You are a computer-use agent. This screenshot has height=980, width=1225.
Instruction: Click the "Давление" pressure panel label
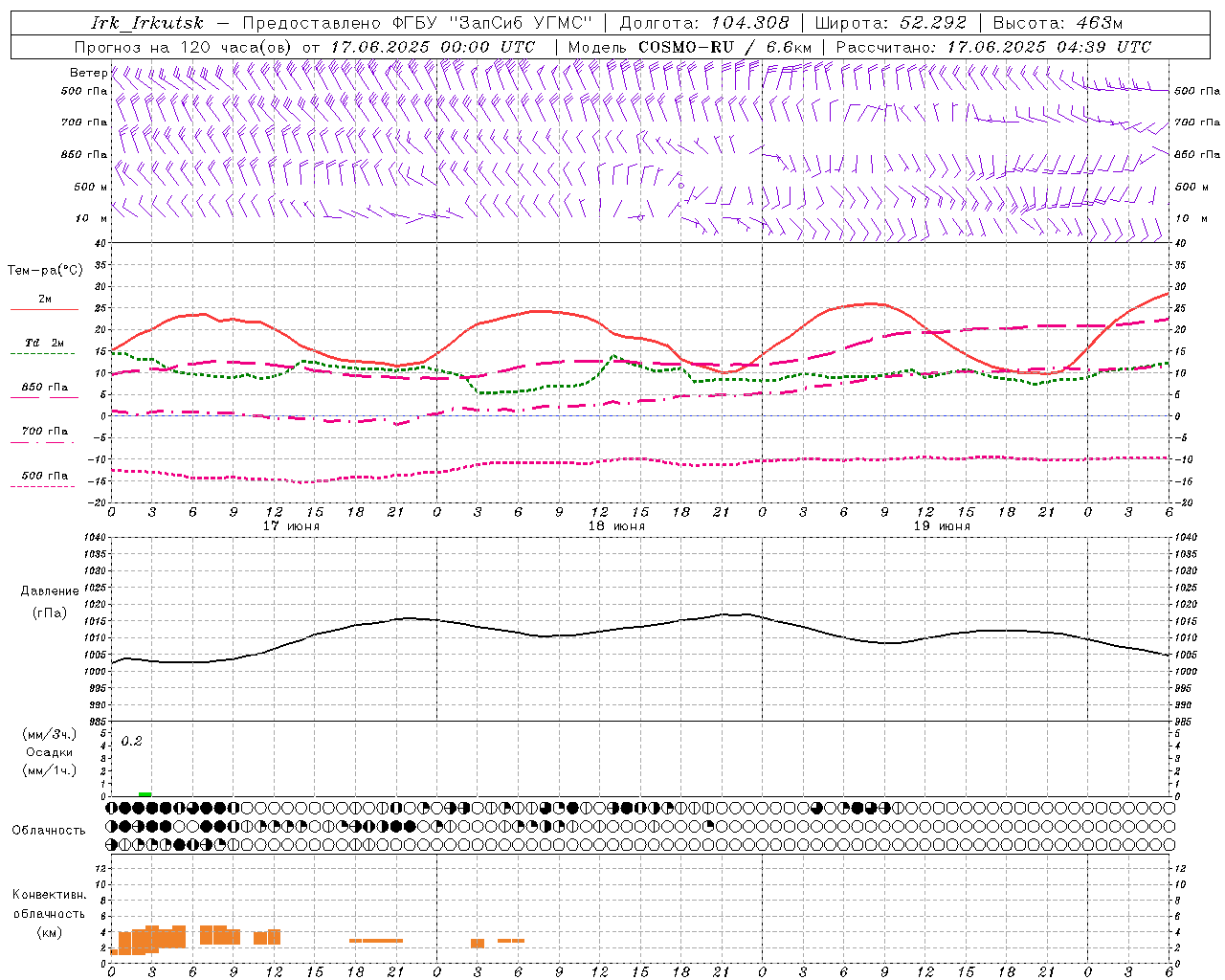click(x=49, y=591)
